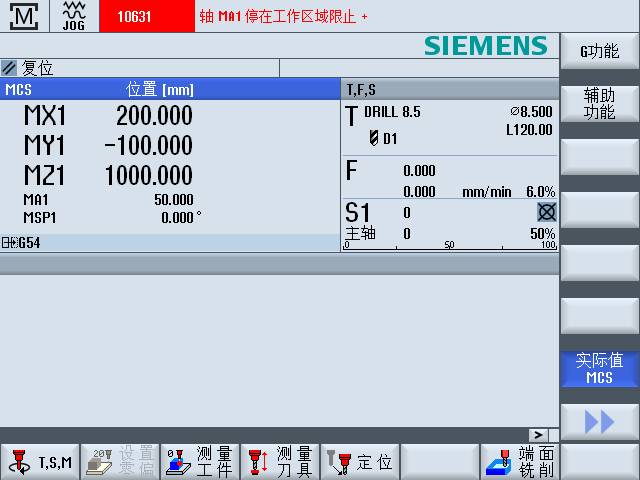640x480 pixels.
Task: Open 测量刀具 tool measurement
Action: pyautogui.click(x=280, y=461)
